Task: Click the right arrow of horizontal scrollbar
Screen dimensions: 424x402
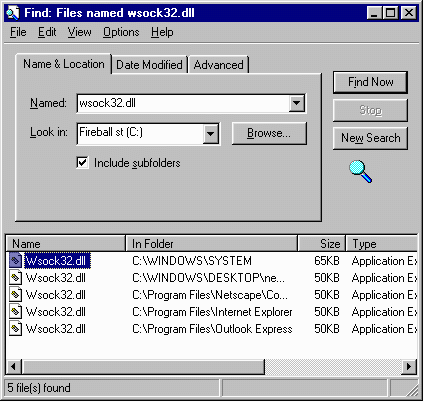Action: tap(409, 367)
